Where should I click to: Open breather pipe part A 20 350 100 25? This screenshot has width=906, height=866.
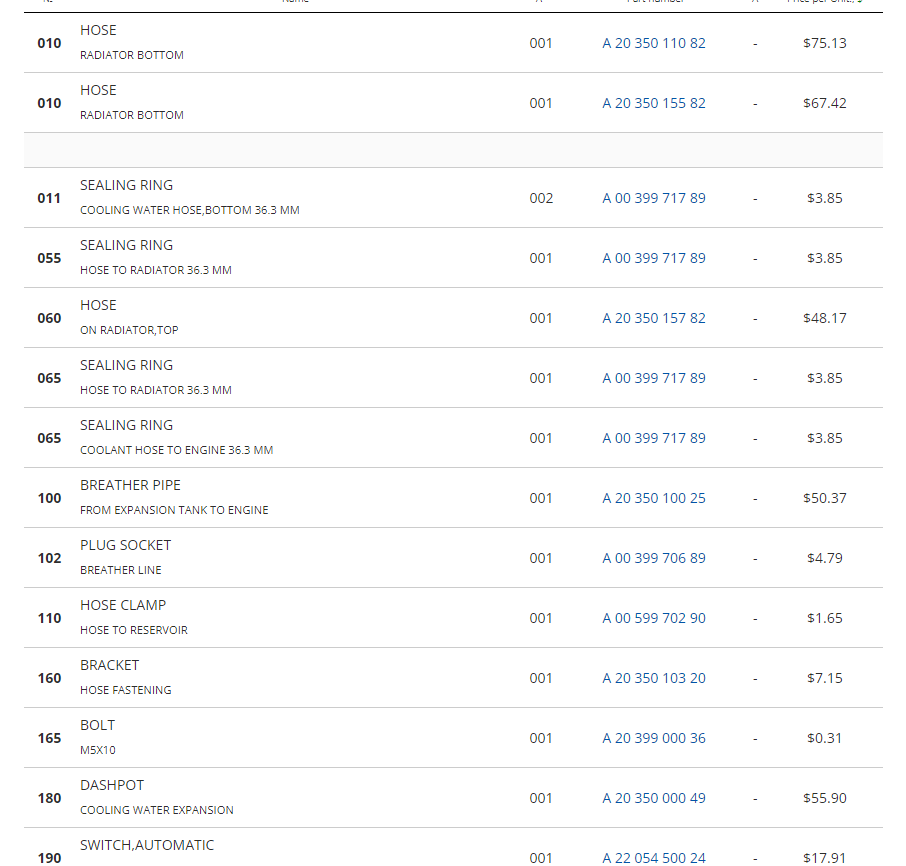654,498
